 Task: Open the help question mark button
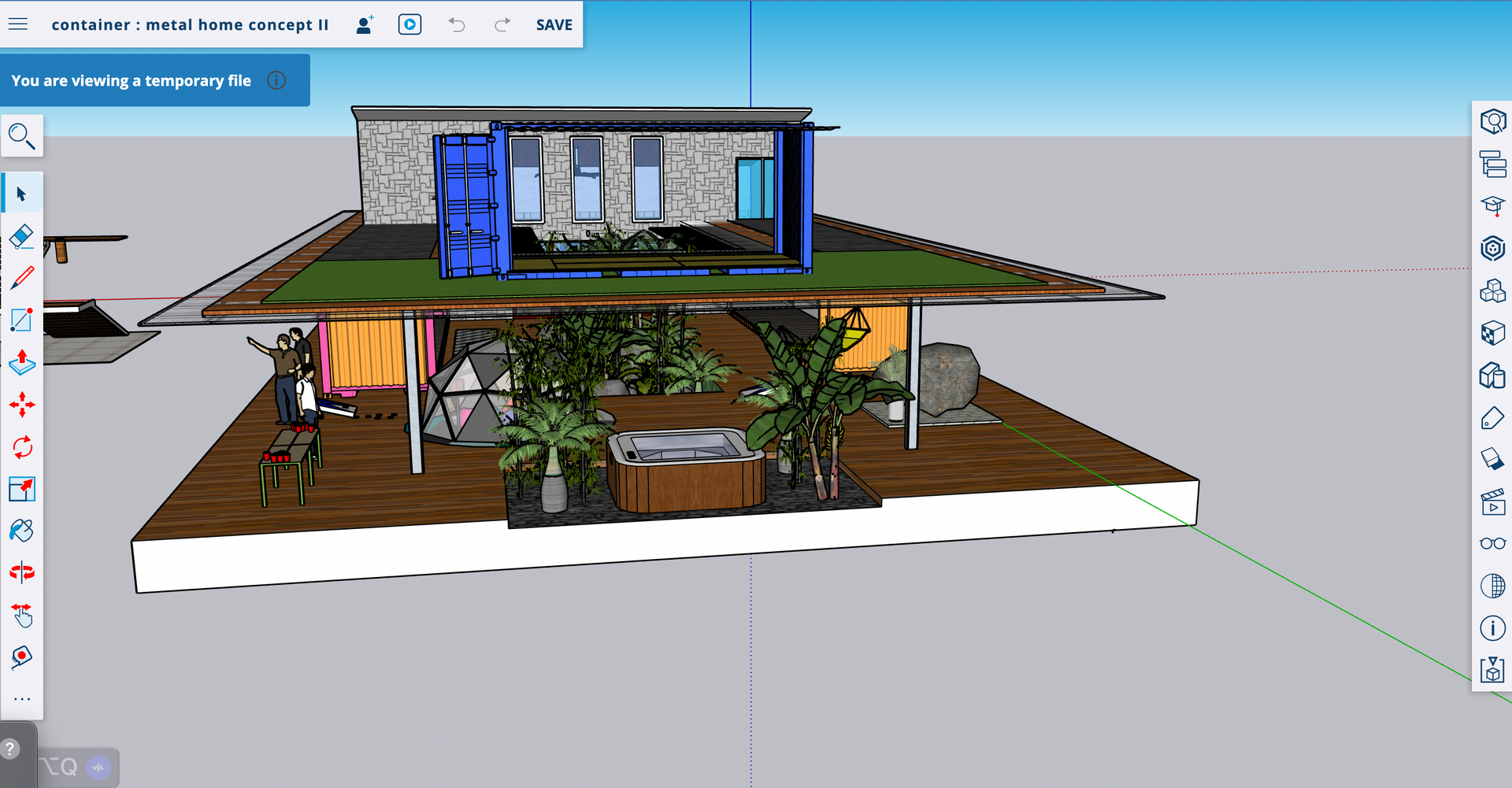(x=10, y=749)
